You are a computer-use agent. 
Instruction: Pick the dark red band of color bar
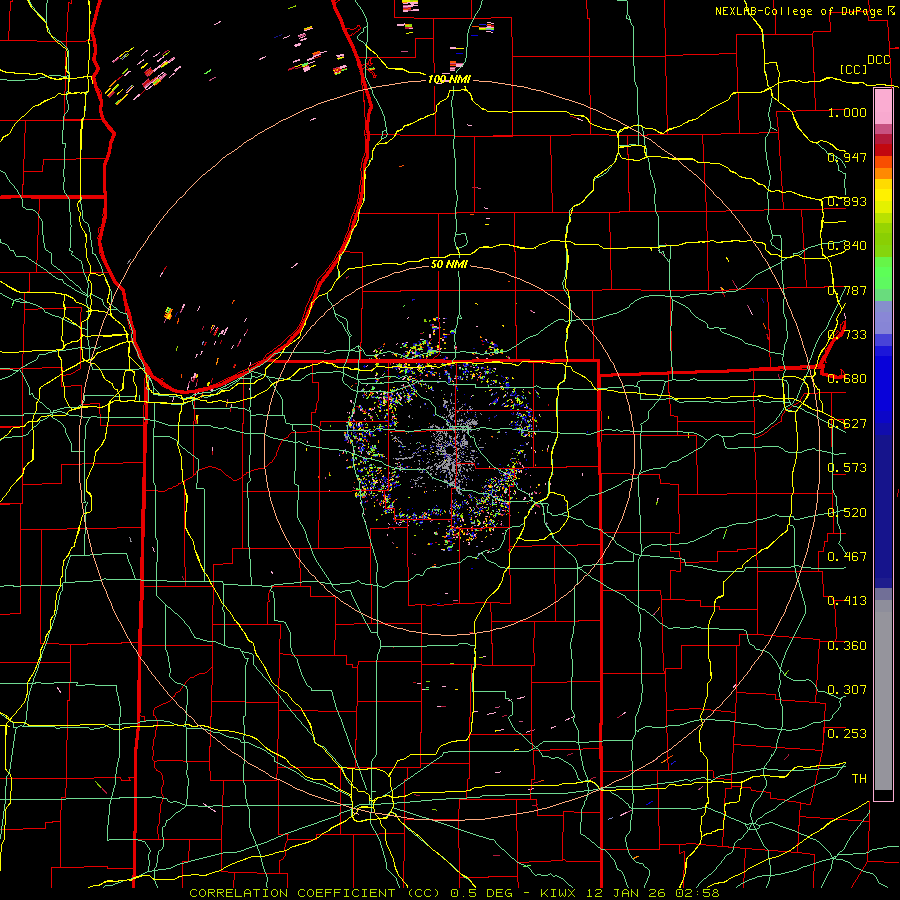point(883,149)
